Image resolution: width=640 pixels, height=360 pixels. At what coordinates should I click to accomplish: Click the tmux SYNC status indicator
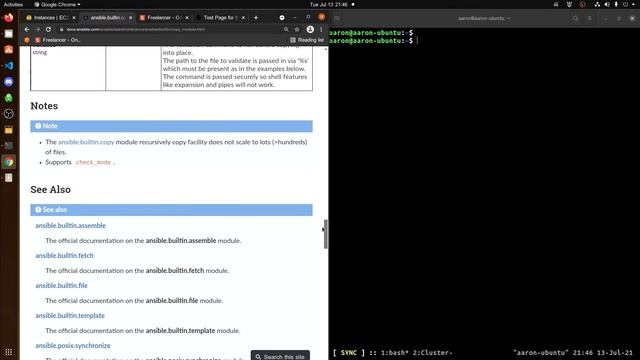349,353
